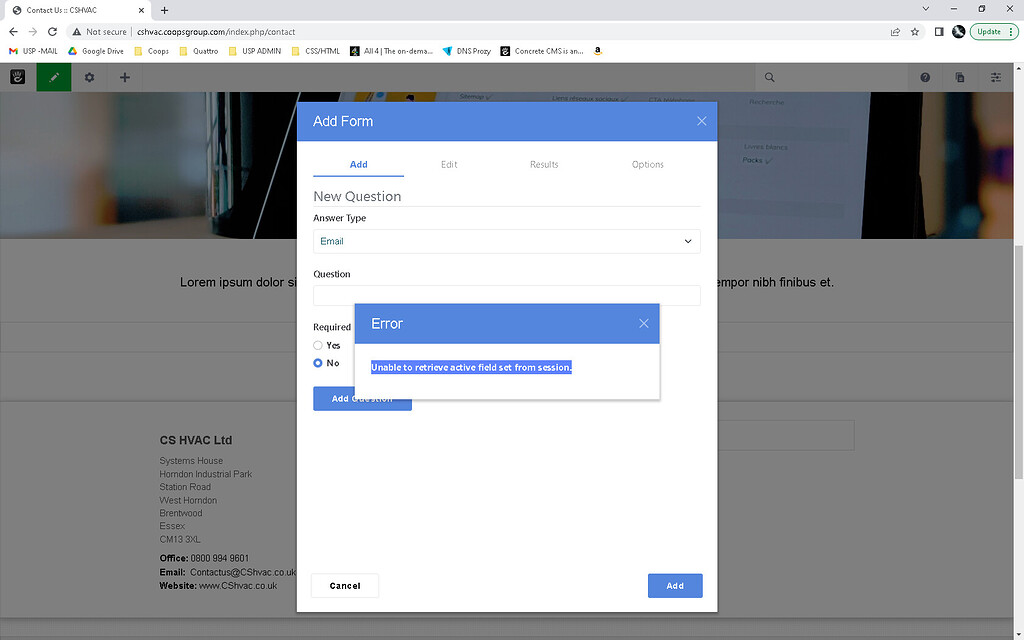Open the Chrome browser customization menu

(x=1010, y=31)
